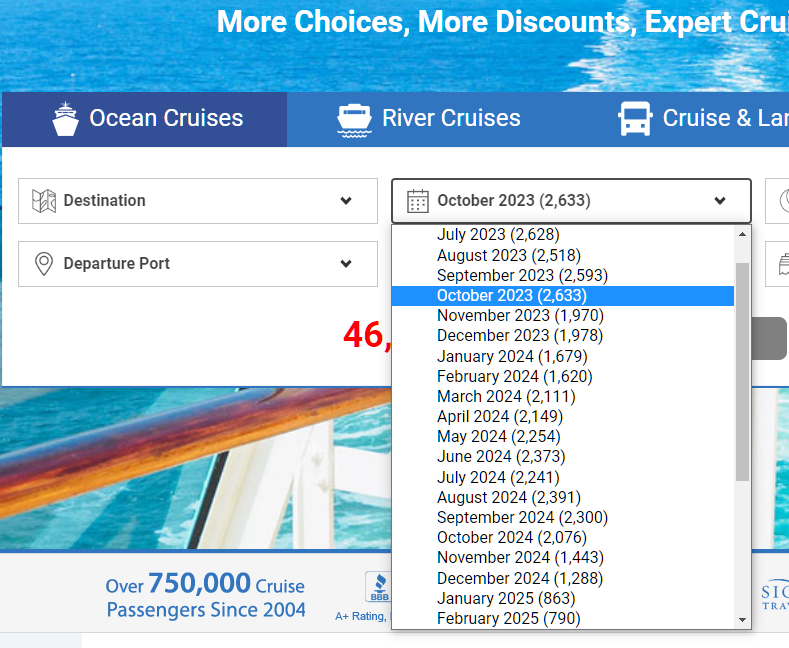This screenshot has width=789, height=648.
Task: Click the BBB rating badge icon
Action: pos(378,587)
